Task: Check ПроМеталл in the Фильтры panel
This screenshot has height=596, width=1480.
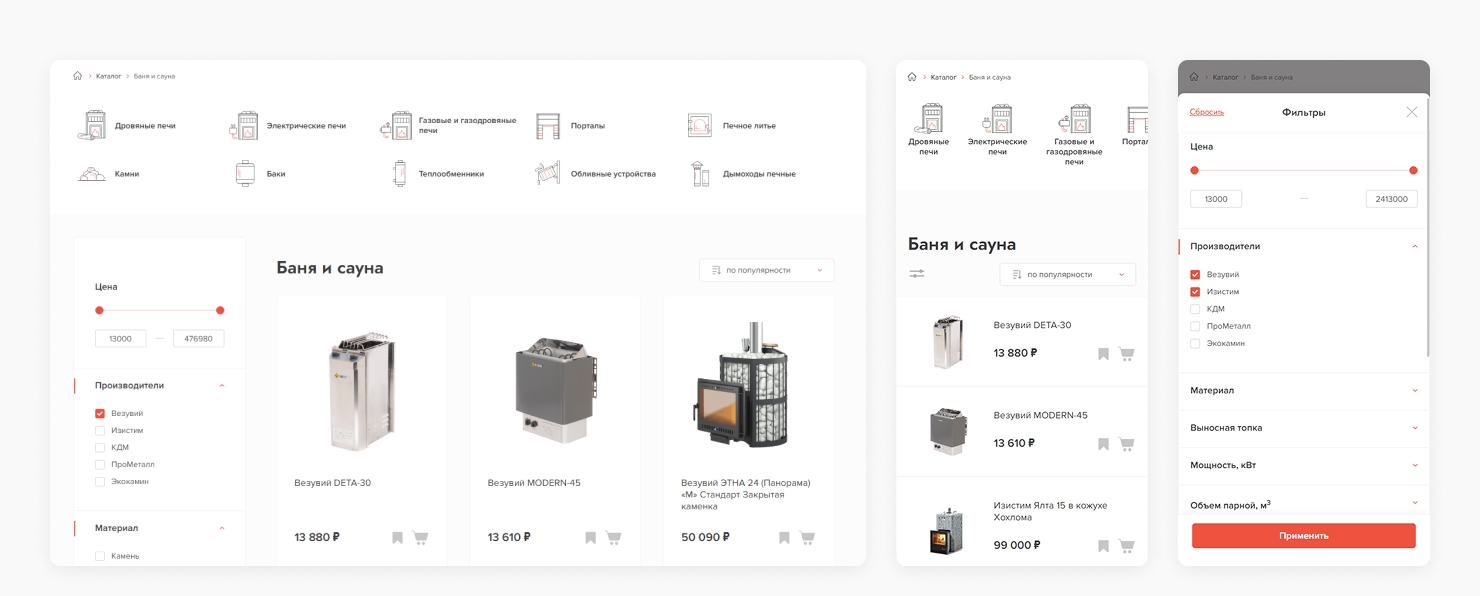Action: click(x=1195, y=326)
